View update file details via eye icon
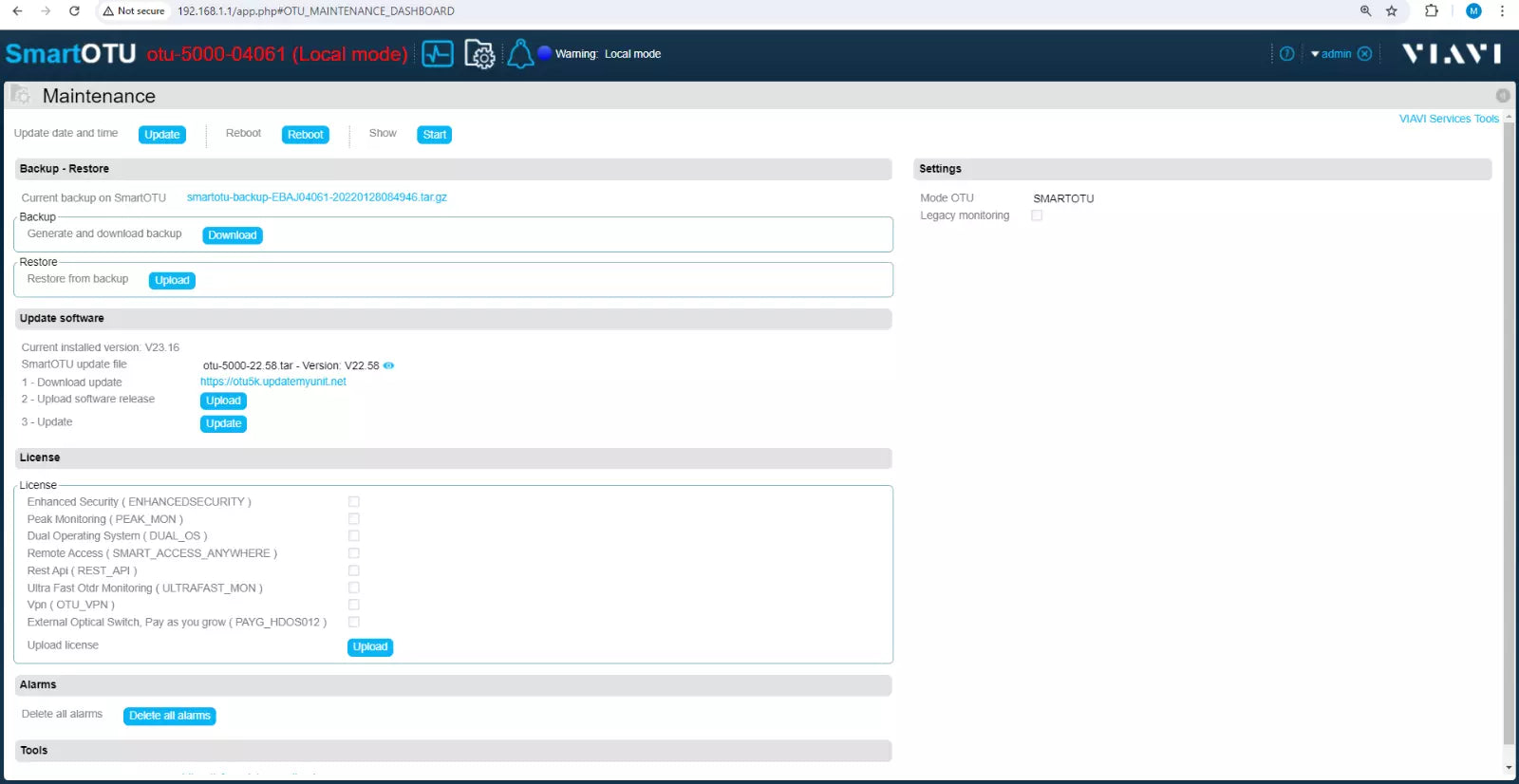The height and width of the screenshot is (784, 1519). pyautogui.click(x=388, y=365)
